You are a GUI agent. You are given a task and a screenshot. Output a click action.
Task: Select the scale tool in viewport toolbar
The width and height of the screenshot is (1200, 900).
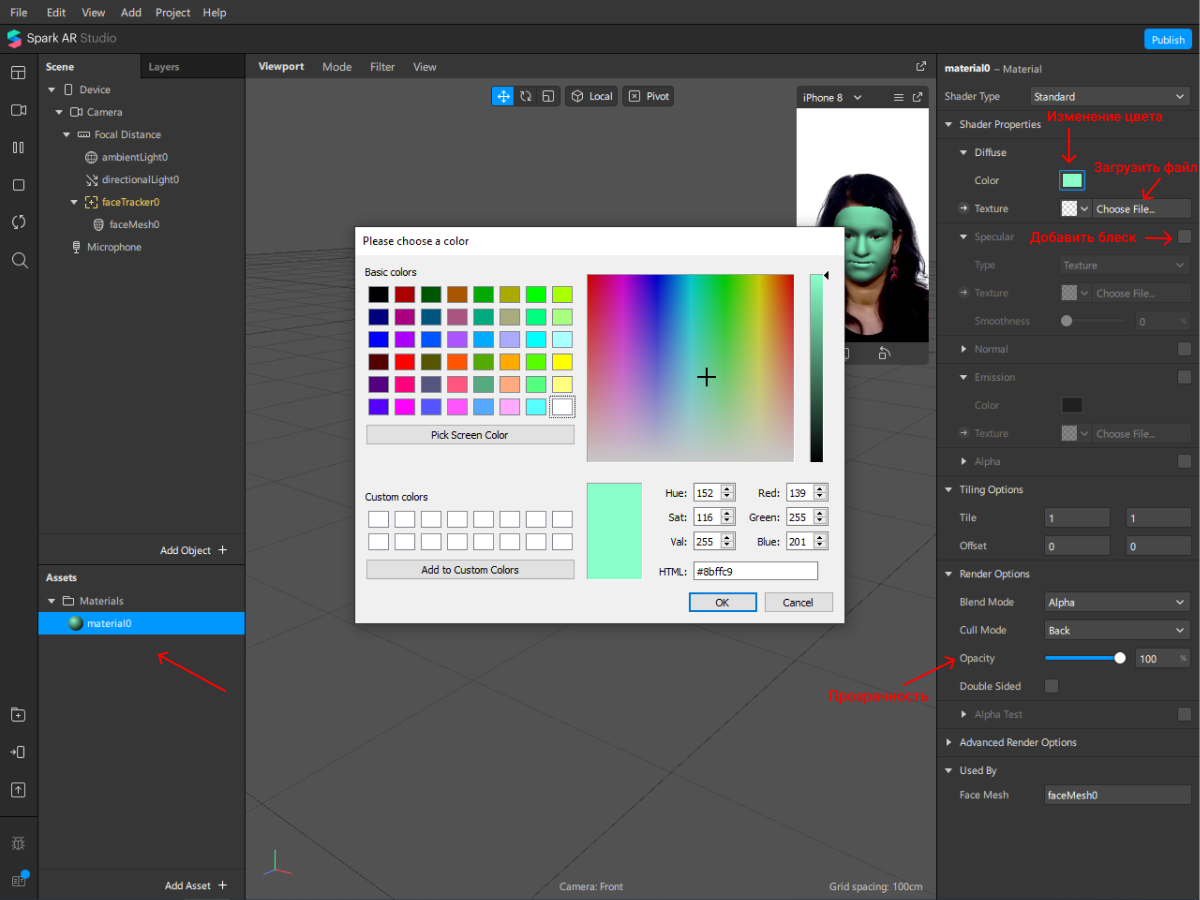pos(547,96)
